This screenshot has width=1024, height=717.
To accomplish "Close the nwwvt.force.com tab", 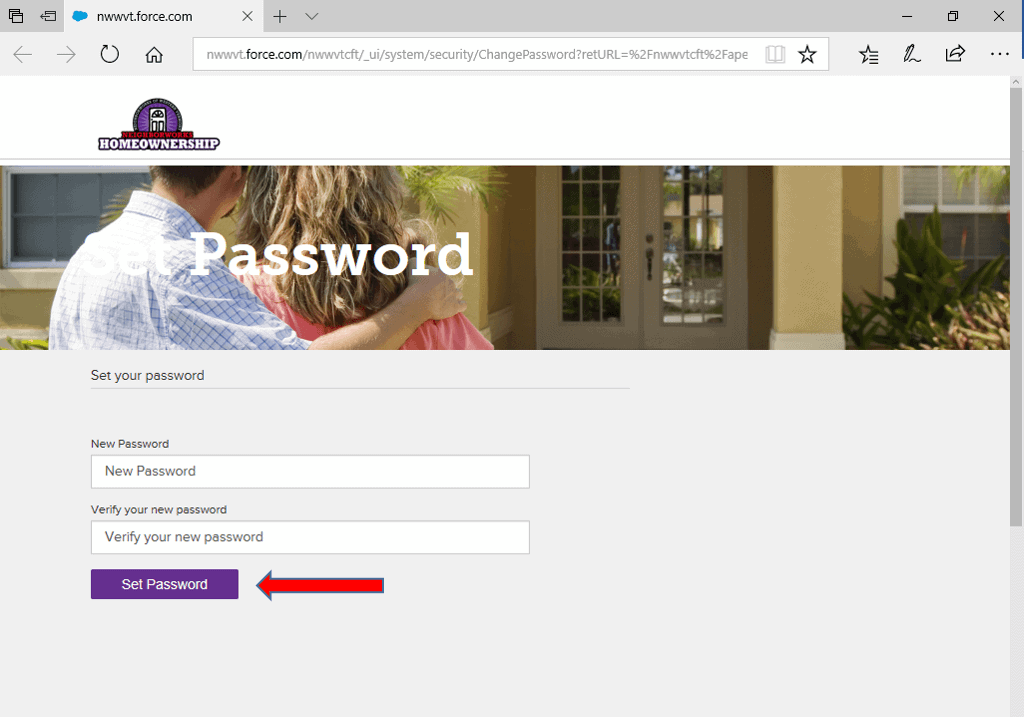I will pyautogui.click(x=248, y=16).
